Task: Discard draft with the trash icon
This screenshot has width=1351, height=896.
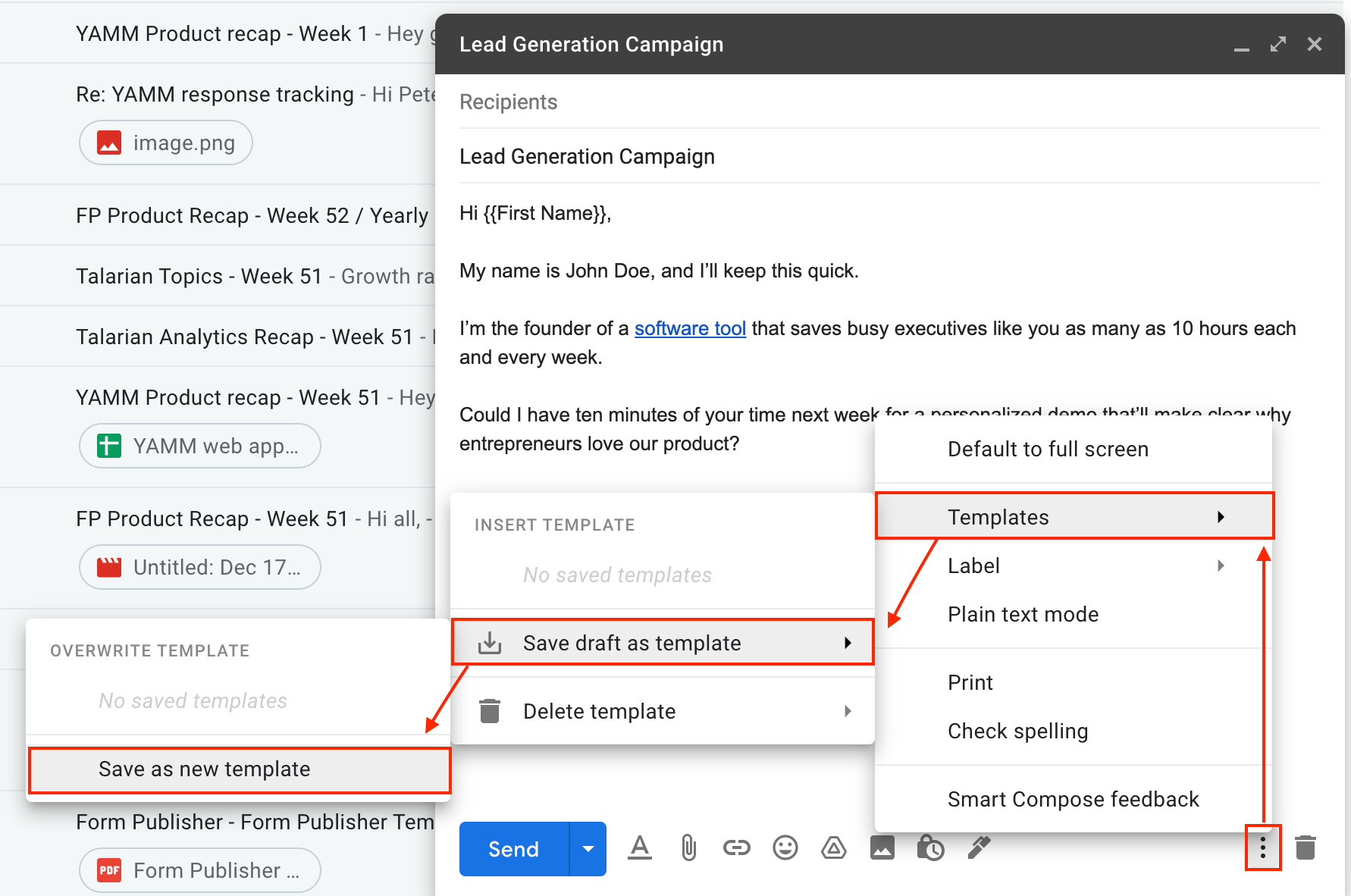Action: click(1305, 847)
